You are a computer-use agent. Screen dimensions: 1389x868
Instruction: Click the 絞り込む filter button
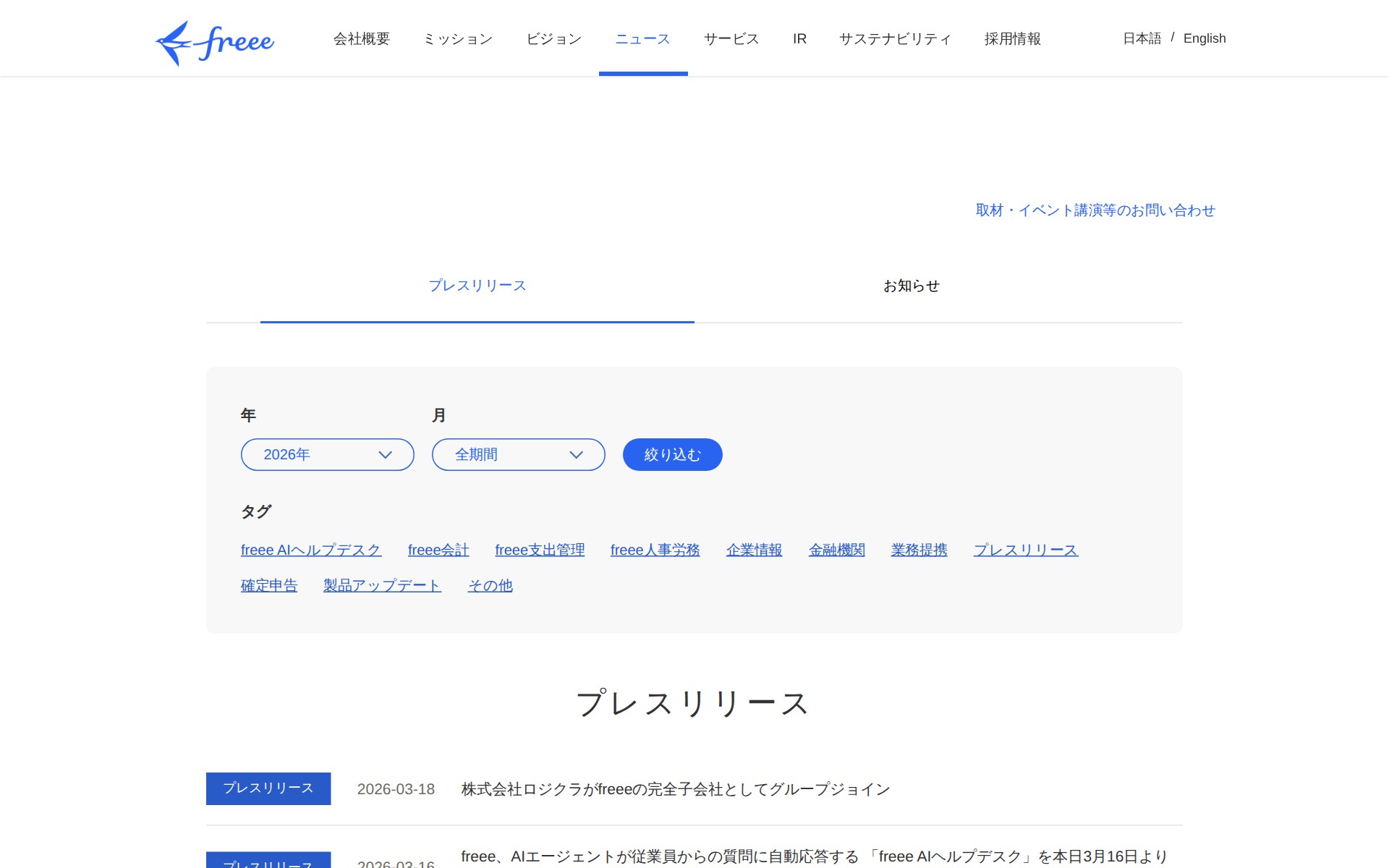pos(673,454)
